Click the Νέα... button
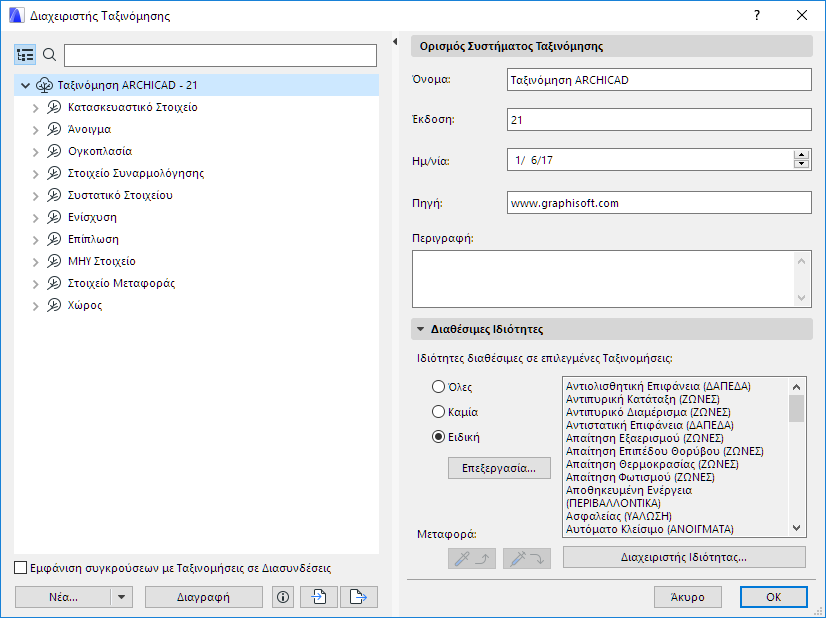 [63, 597]
